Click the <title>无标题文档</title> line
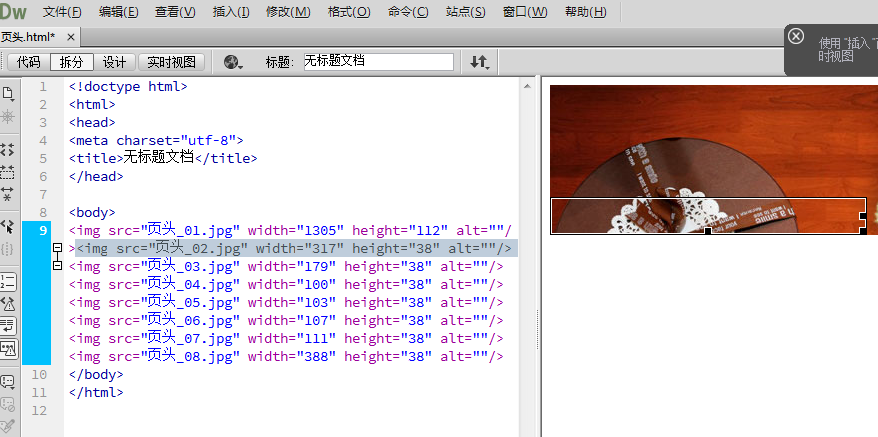 [x=163, y=159]
